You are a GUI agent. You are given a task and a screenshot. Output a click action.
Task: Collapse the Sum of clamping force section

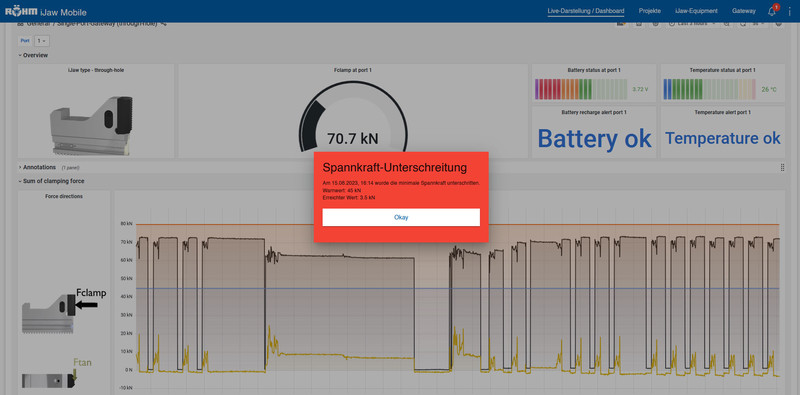point(51,181)
